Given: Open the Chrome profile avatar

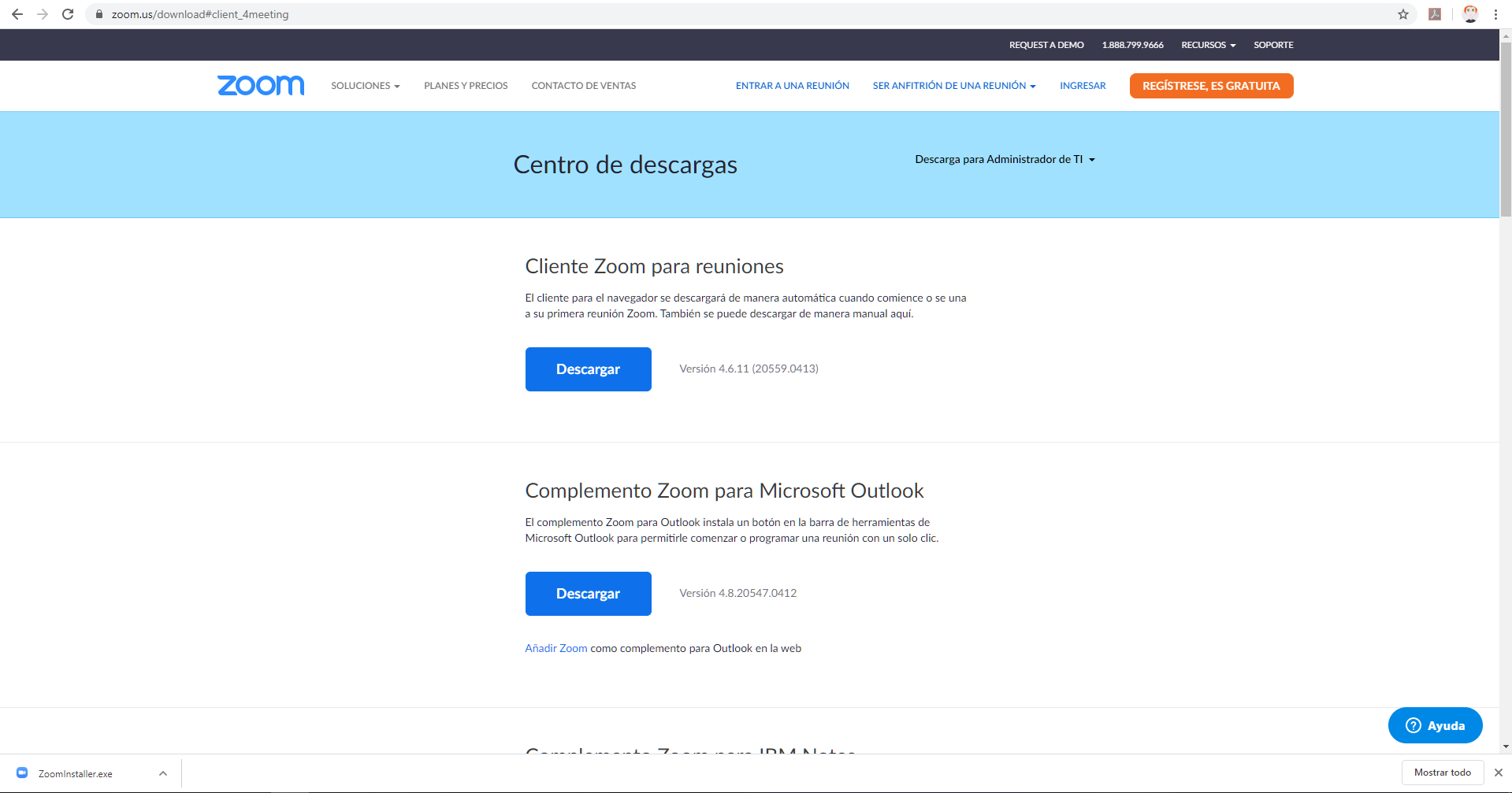Looking at the screenshot, I should [x=1470, y=14].
